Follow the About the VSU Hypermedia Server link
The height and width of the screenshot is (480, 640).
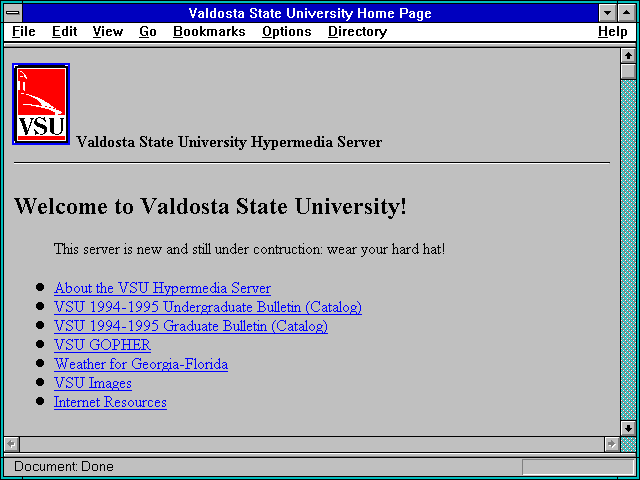click(162, 288)
